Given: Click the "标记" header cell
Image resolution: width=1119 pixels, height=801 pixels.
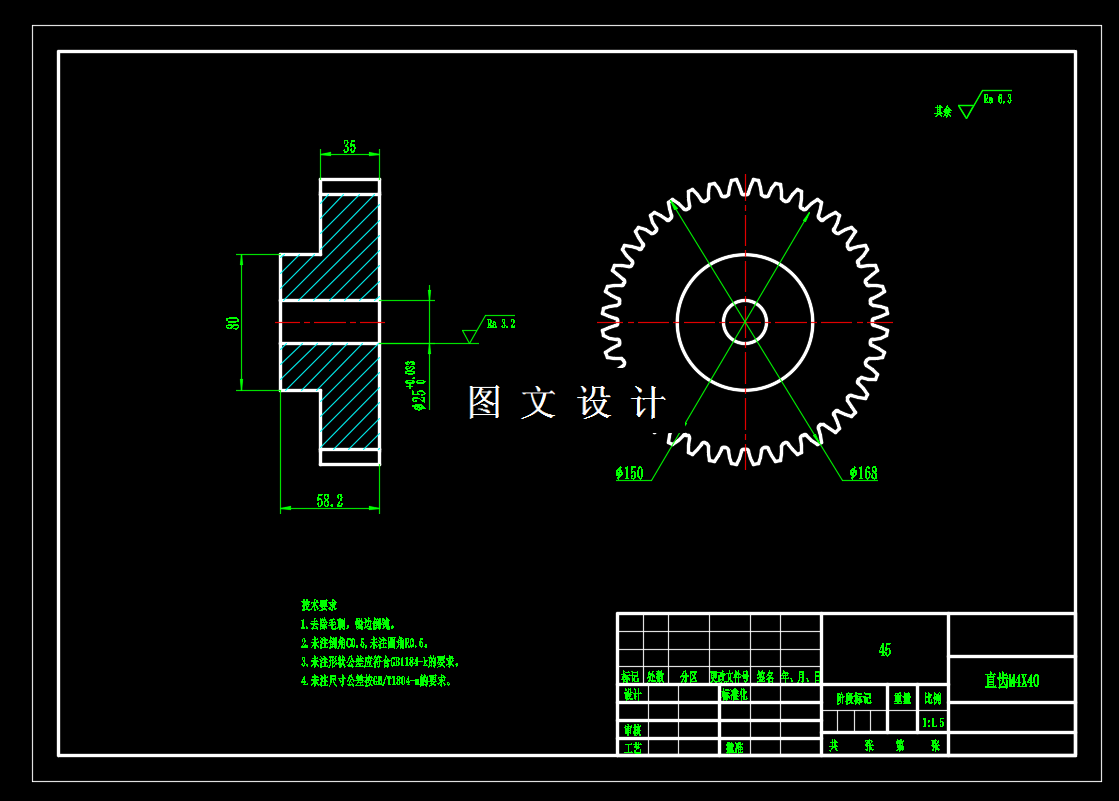Looking at the screenshot, I should 630,676.
